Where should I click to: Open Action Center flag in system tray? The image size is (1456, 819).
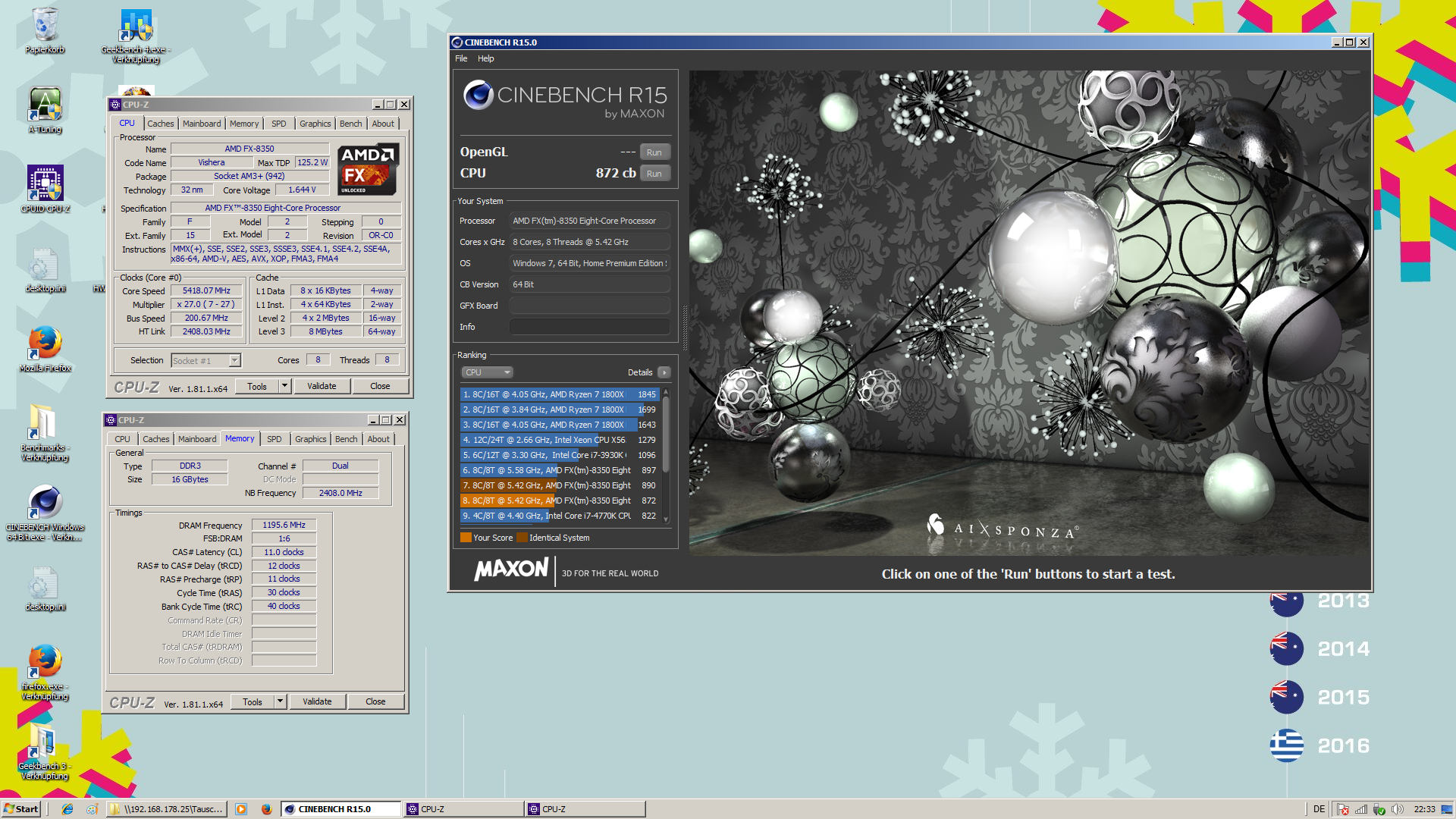(1343, 809)
